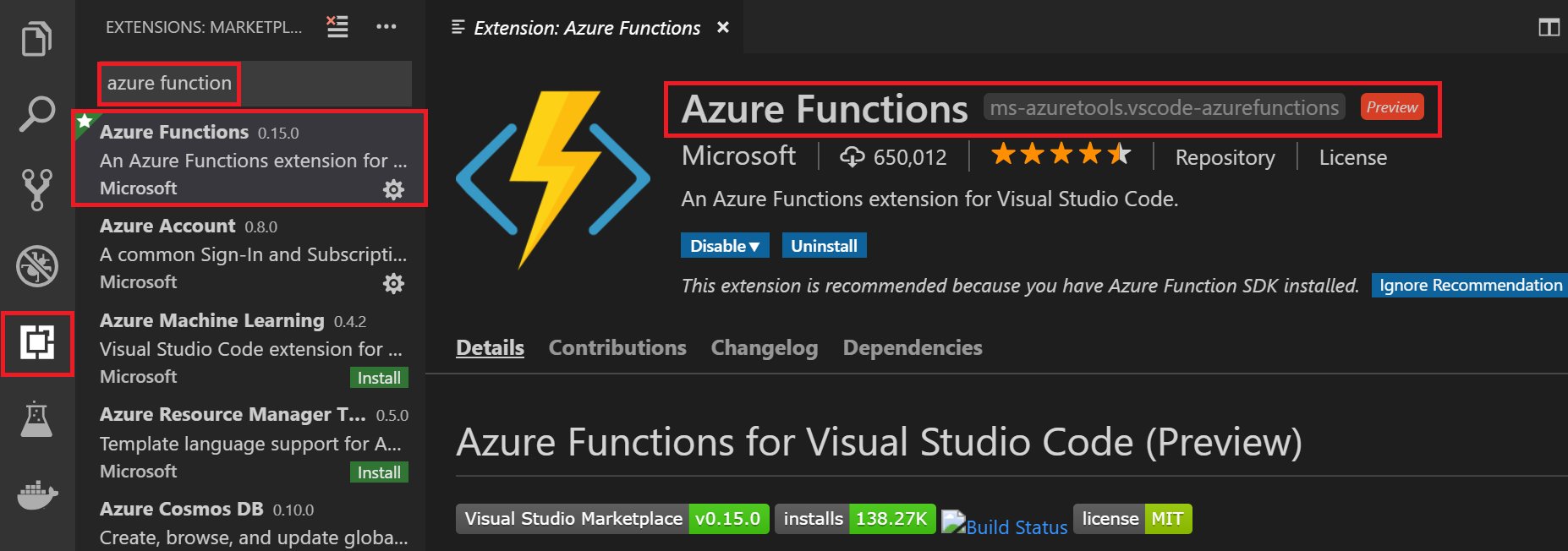
Task: Switch to the Details tab
Action: 490,347
